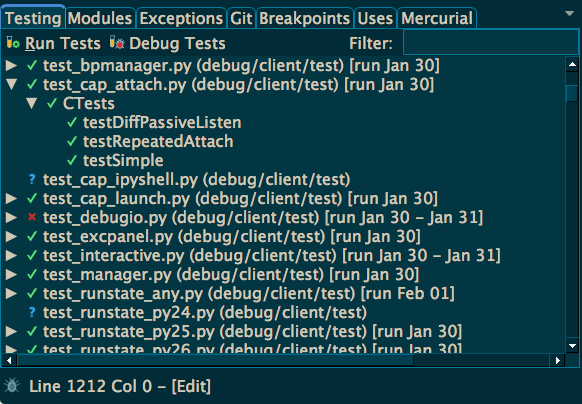
Task: Expand test_debugio.py tree node
Action: [x=12, y=217]
